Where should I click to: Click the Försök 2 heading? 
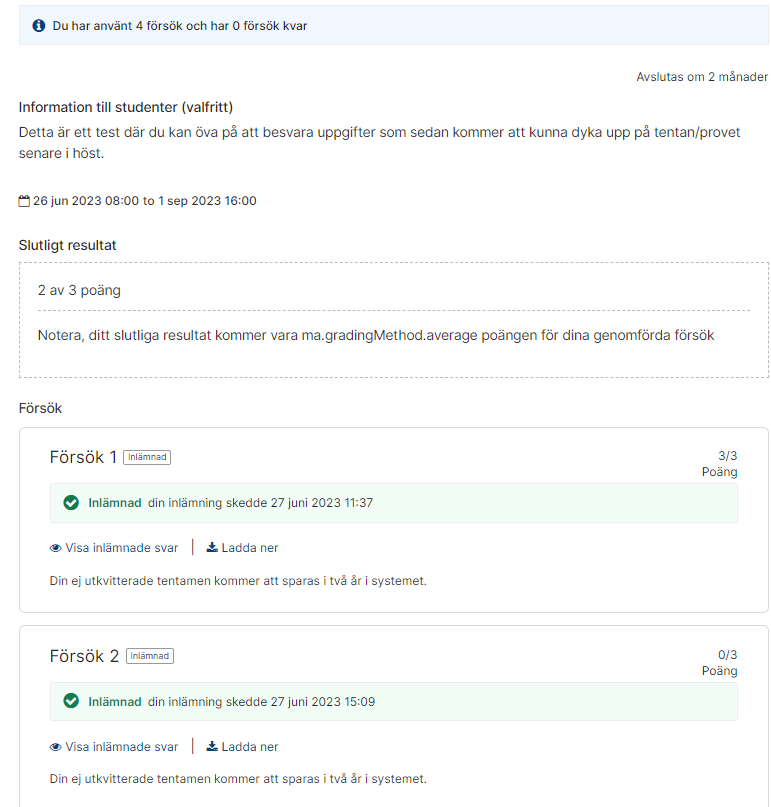(84, 656)
